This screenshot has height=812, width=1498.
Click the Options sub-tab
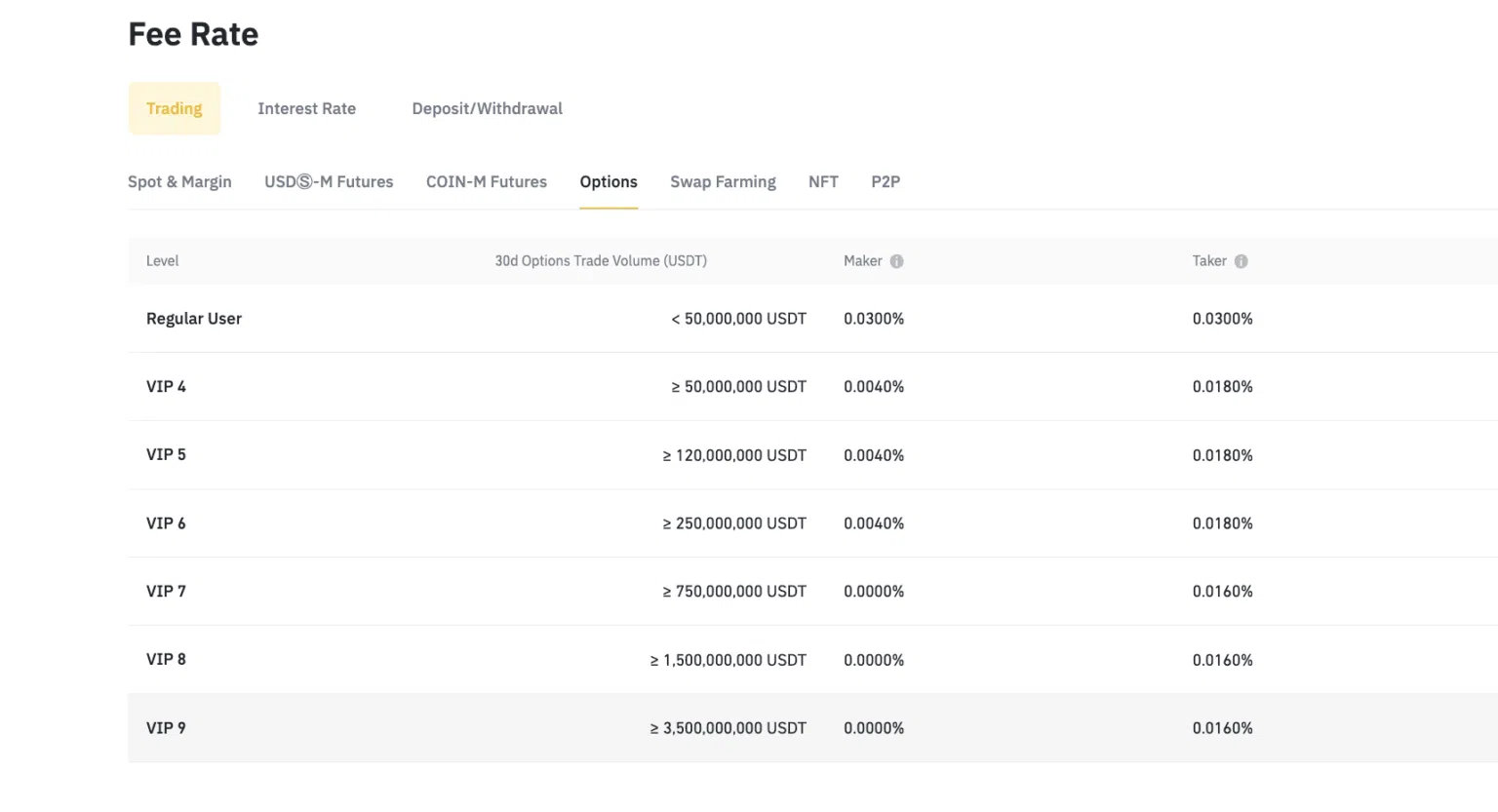(609, 182)
